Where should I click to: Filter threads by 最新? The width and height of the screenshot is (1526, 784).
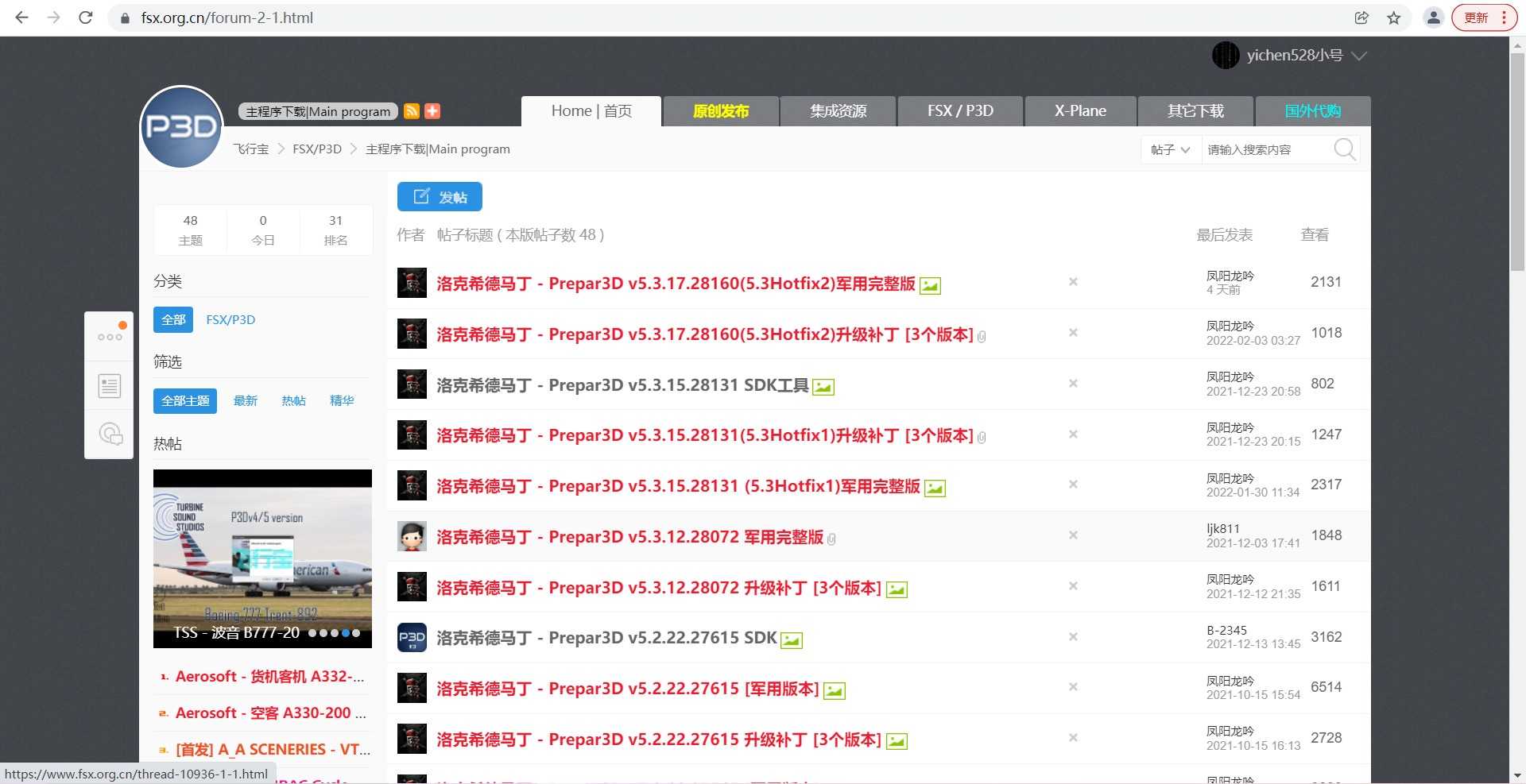[246, 401]
